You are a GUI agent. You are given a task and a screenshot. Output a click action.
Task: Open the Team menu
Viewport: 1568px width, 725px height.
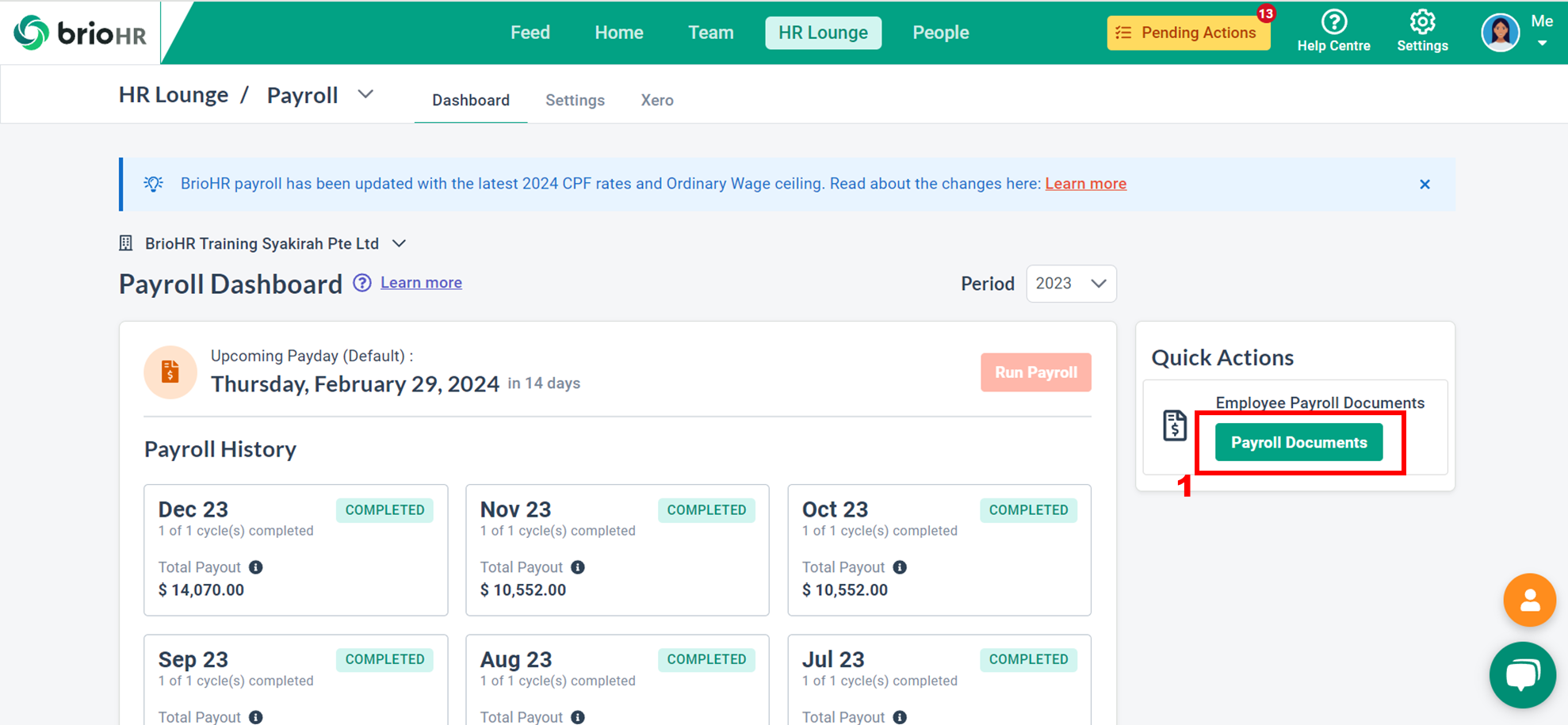click(711, 32)
